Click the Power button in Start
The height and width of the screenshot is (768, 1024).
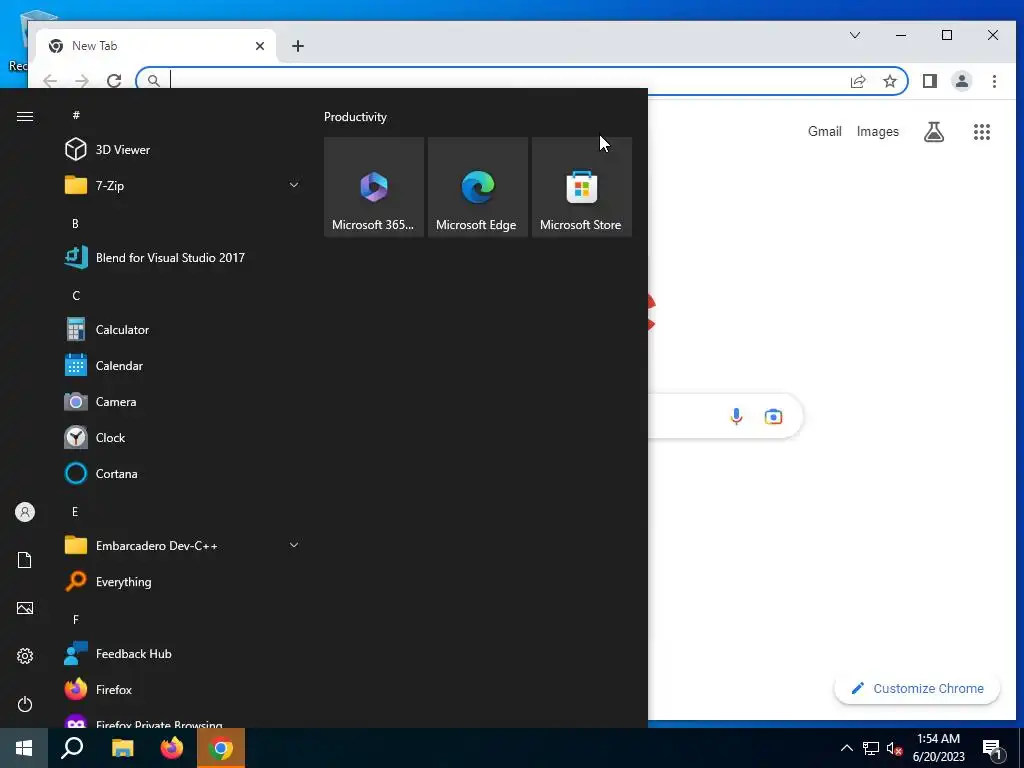25,704
